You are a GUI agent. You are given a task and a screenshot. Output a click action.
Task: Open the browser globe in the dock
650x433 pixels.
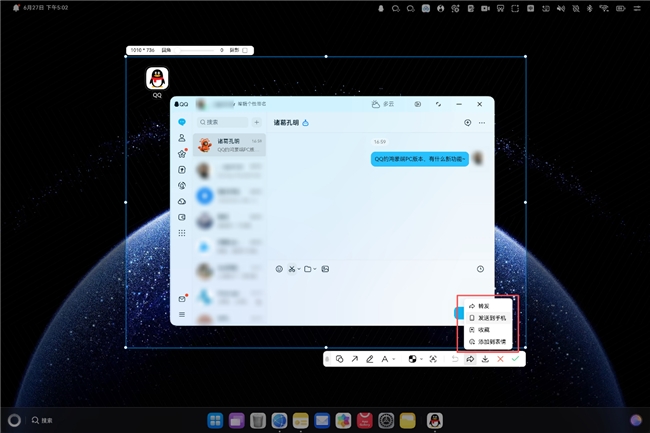(279, 421)
